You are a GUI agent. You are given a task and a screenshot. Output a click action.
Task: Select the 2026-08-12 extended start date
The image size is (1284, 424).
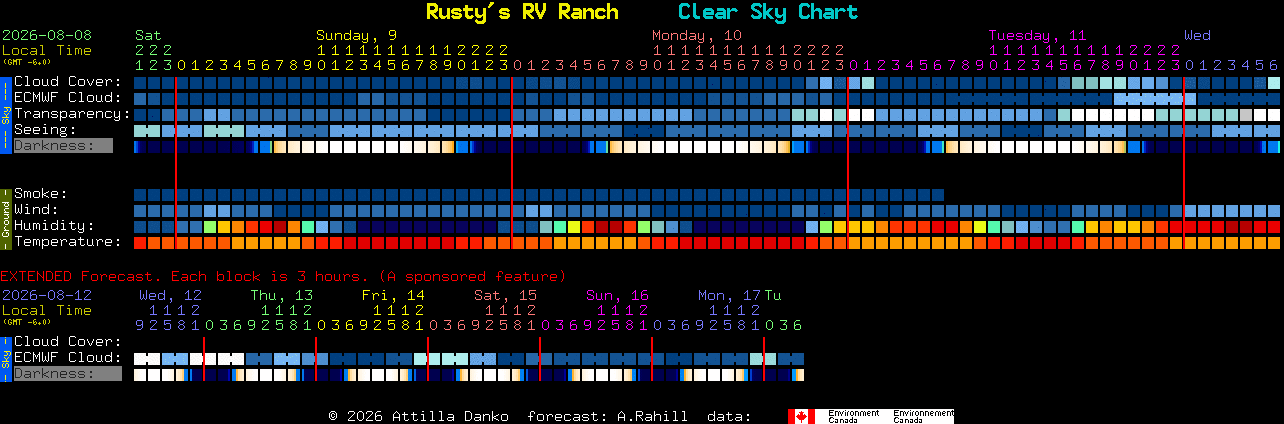47,295
